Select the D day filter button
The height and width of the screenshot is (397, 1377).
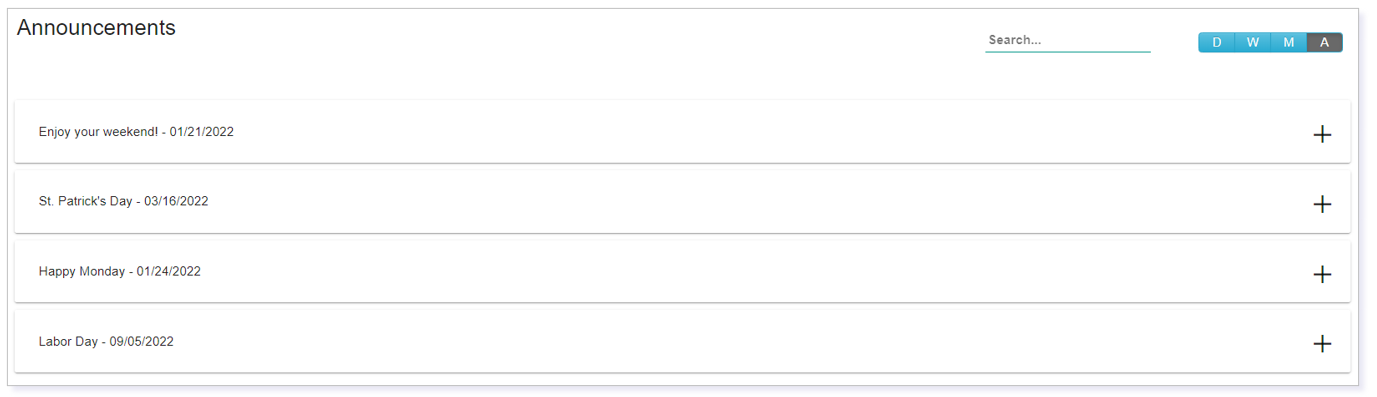click(1216, 42)
